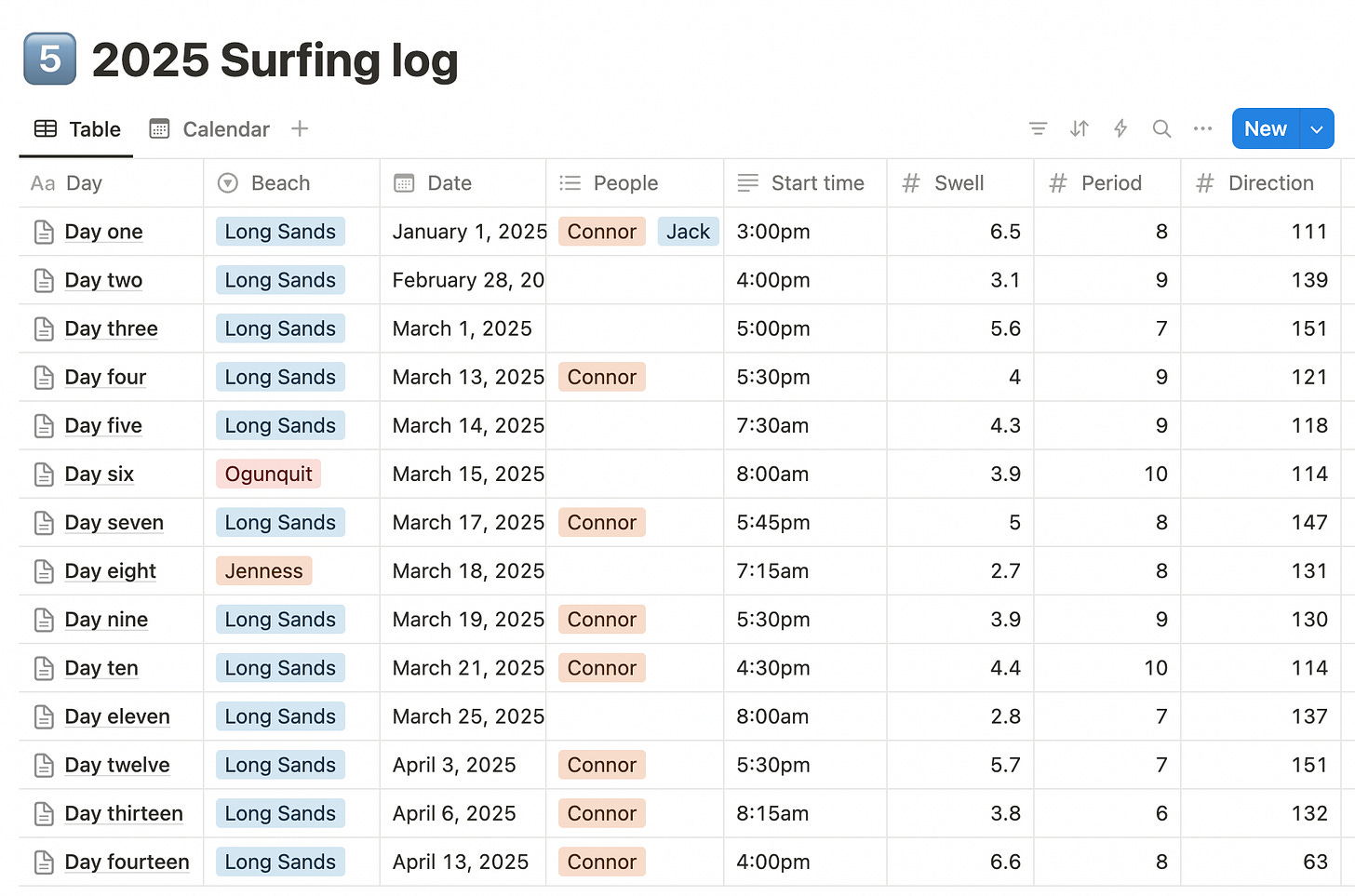This screenshot has height=896, width=1355.
Task: Open the Beach column header menu
Action: [x=280, y=183]
